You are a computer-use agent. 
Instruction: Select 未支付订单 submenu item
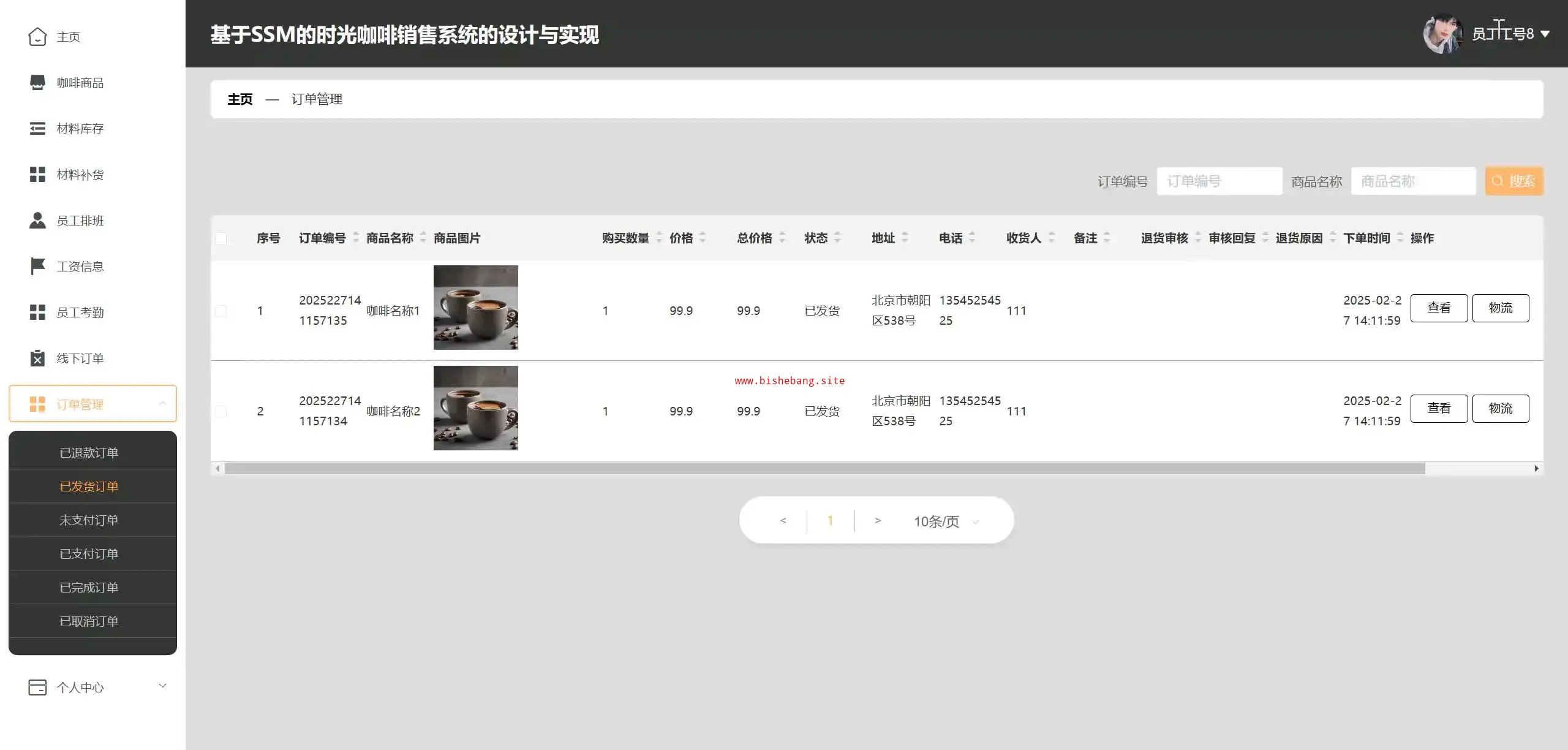(89, 520)
